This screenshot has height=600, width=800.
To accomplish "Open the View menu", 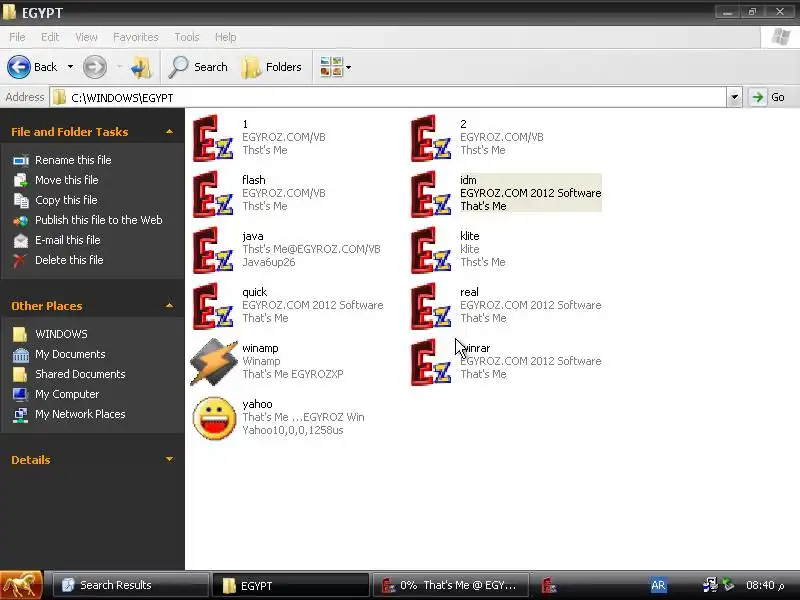I will pos(86,37).
